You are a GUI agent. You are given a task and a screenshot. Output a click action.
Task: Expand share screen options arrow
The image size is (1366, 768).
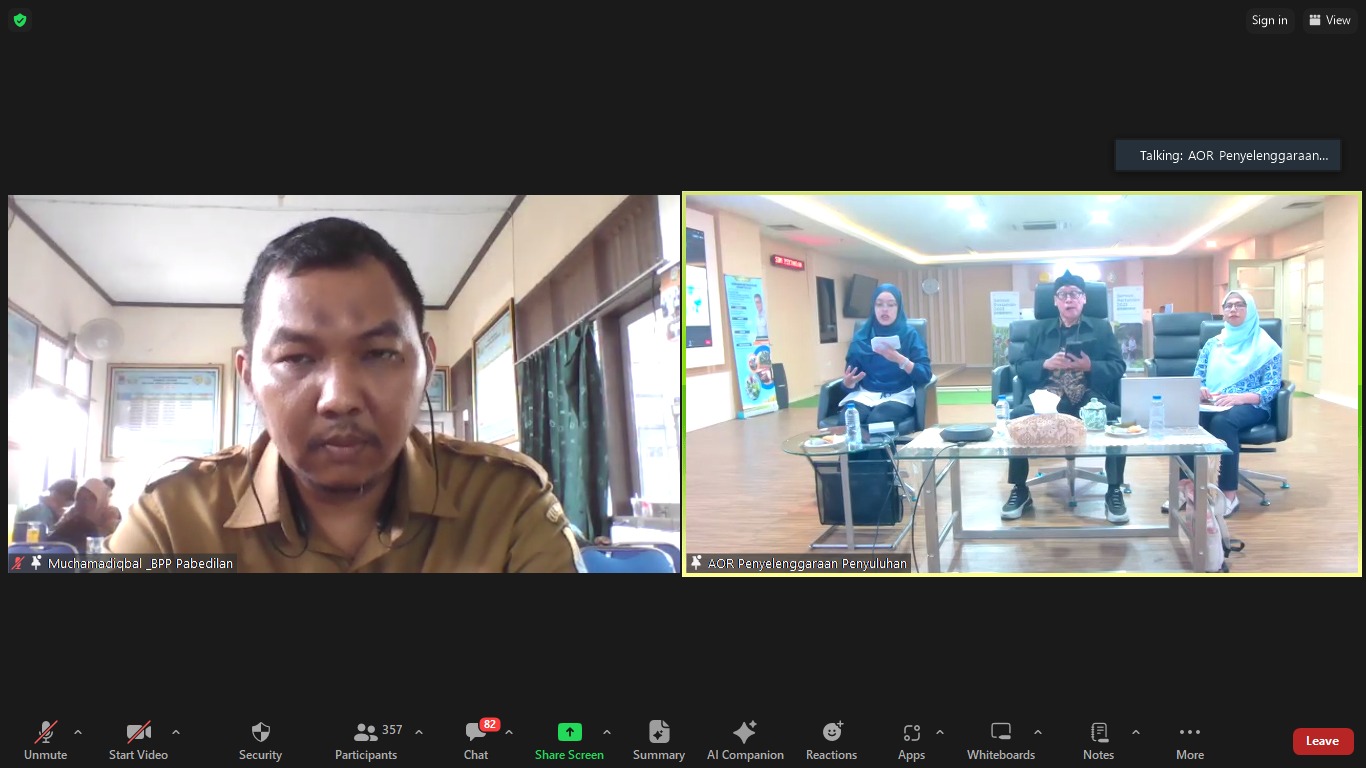[x=607, y=733]
